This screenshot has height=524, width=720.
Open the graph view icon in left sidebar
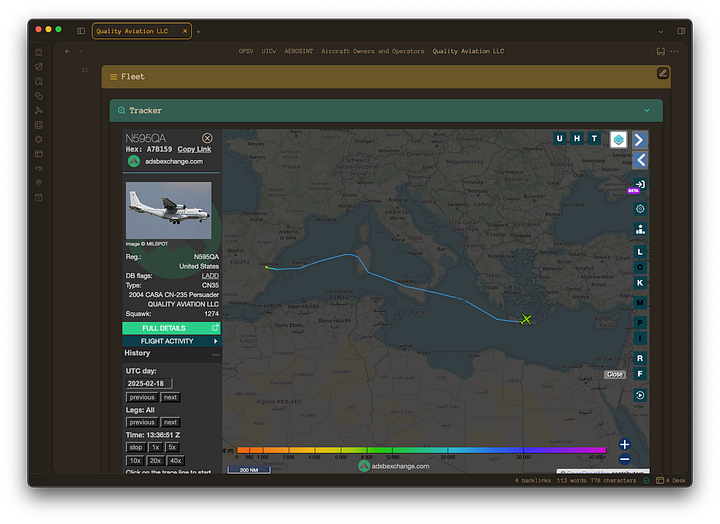click(39, 110)
